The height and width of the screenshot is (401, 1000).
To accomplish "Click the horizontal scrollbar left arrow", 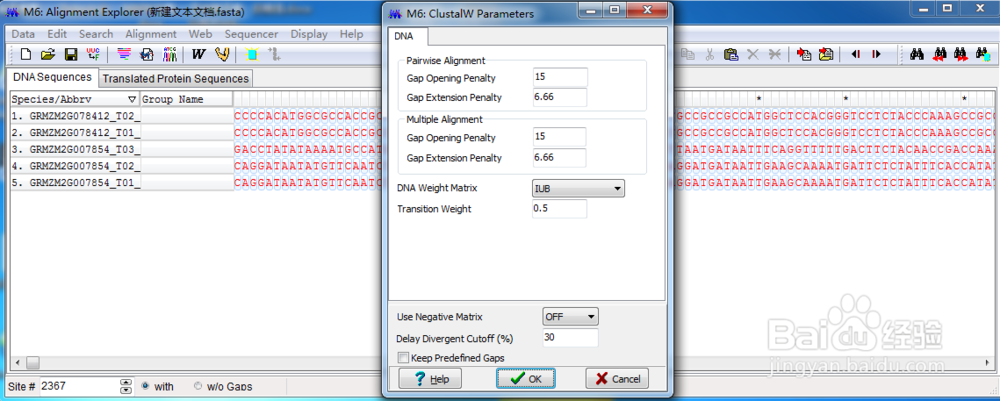I will [17, 363].
